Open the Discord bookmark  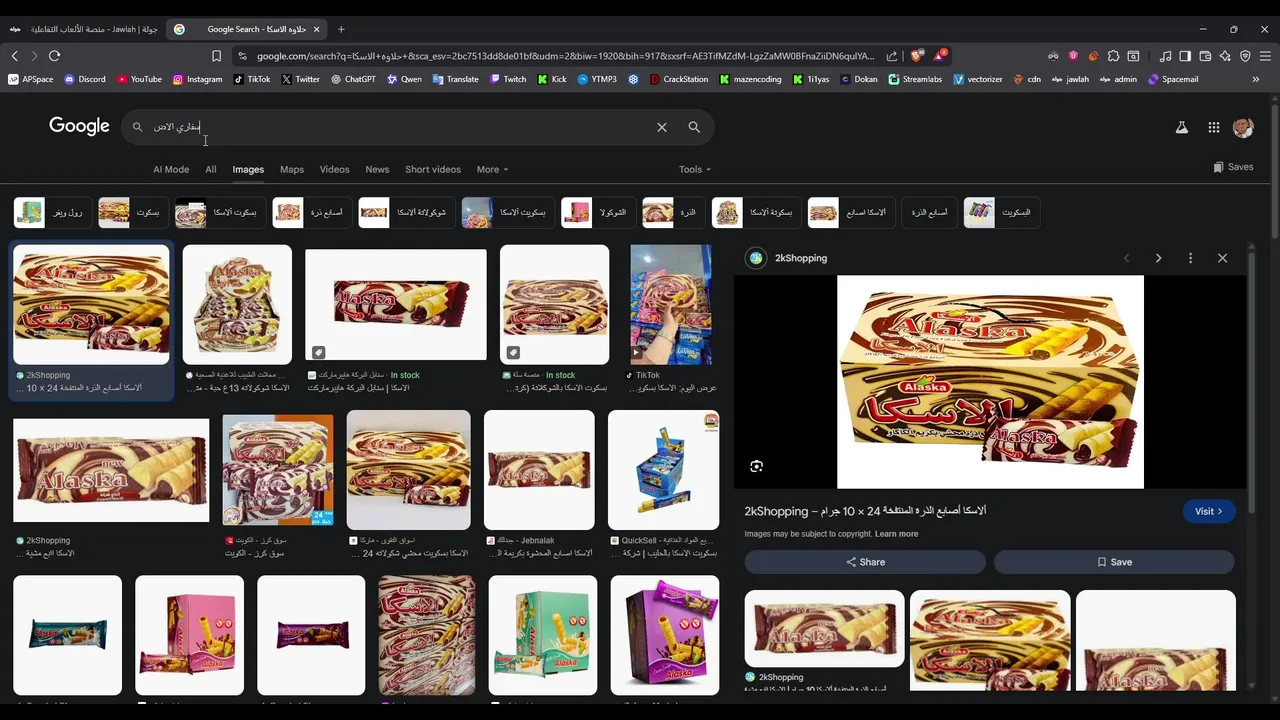[x=84, y=79]
